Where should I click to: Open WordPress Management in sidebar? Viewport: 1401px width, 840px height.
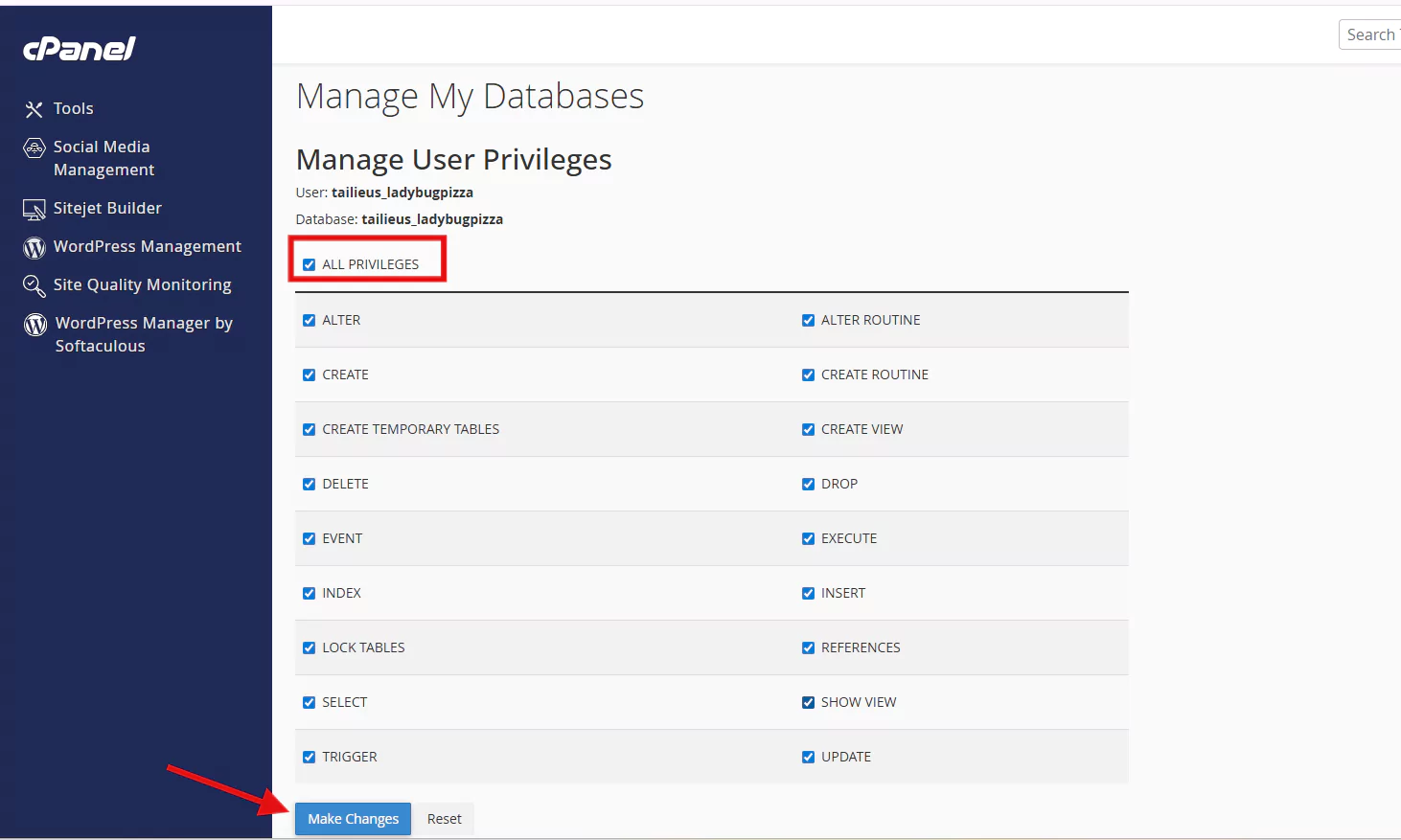(x=148, y=246)
